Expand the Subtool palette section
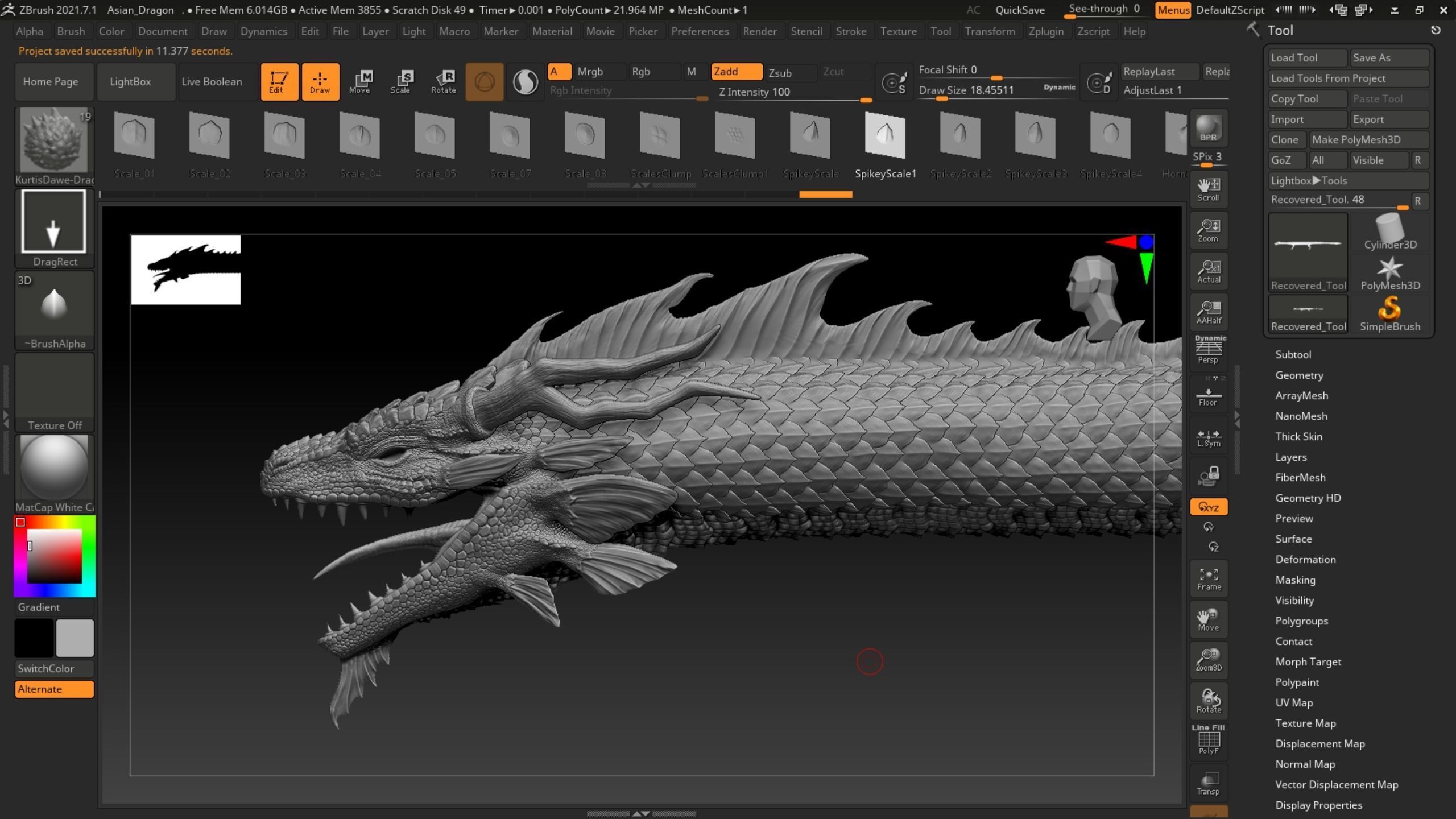This screenshot has height=819, width=1456. (1293, 354)
